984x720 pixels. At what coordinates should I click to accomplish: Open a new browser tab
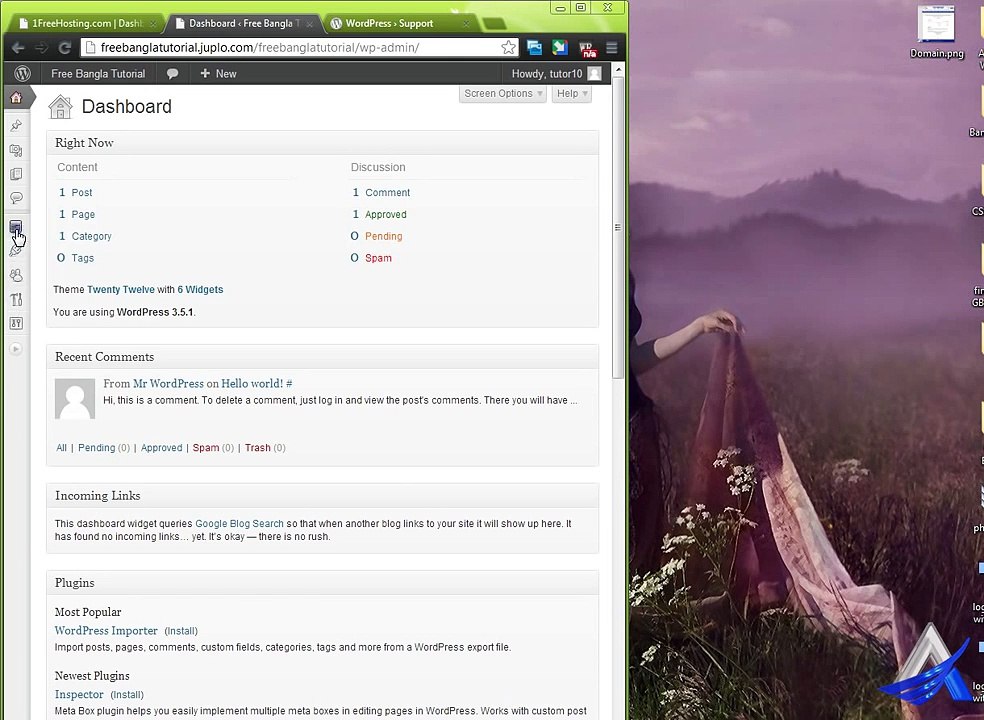(x=495, y=24)
